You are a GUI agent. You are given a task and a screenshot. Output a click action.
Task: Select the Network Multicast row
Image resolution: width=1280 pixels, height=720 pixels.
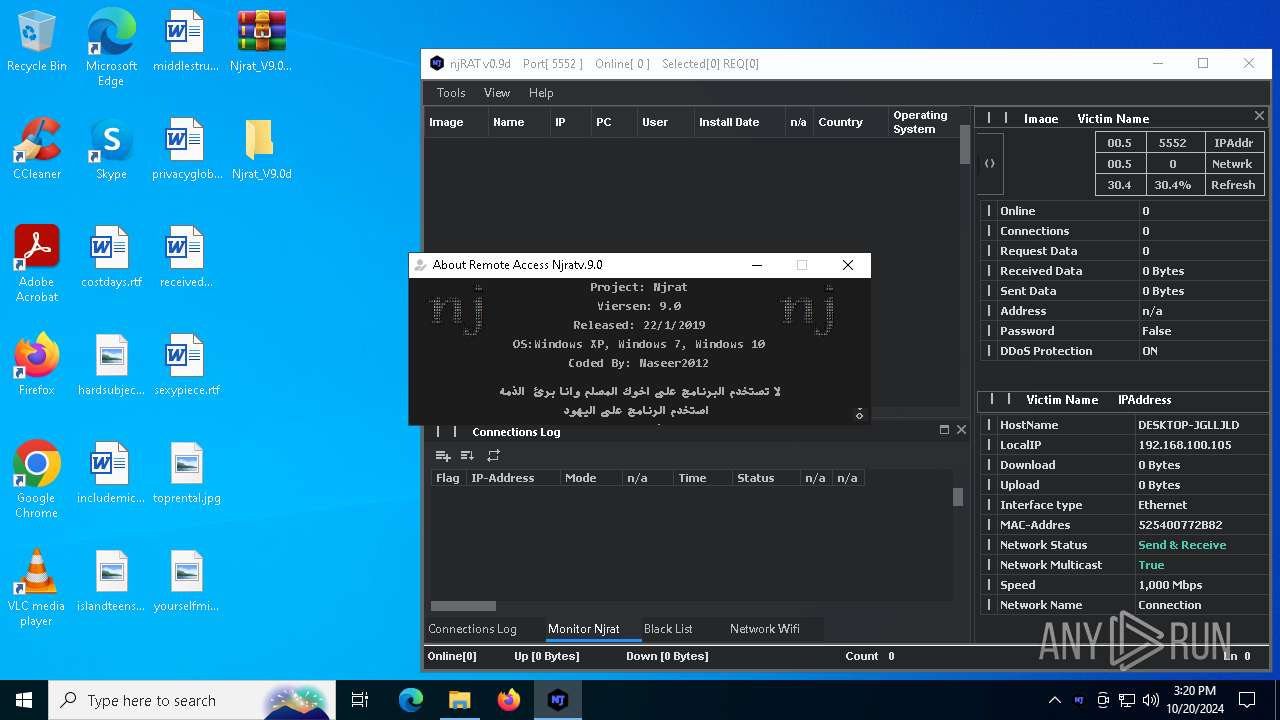1124,565
